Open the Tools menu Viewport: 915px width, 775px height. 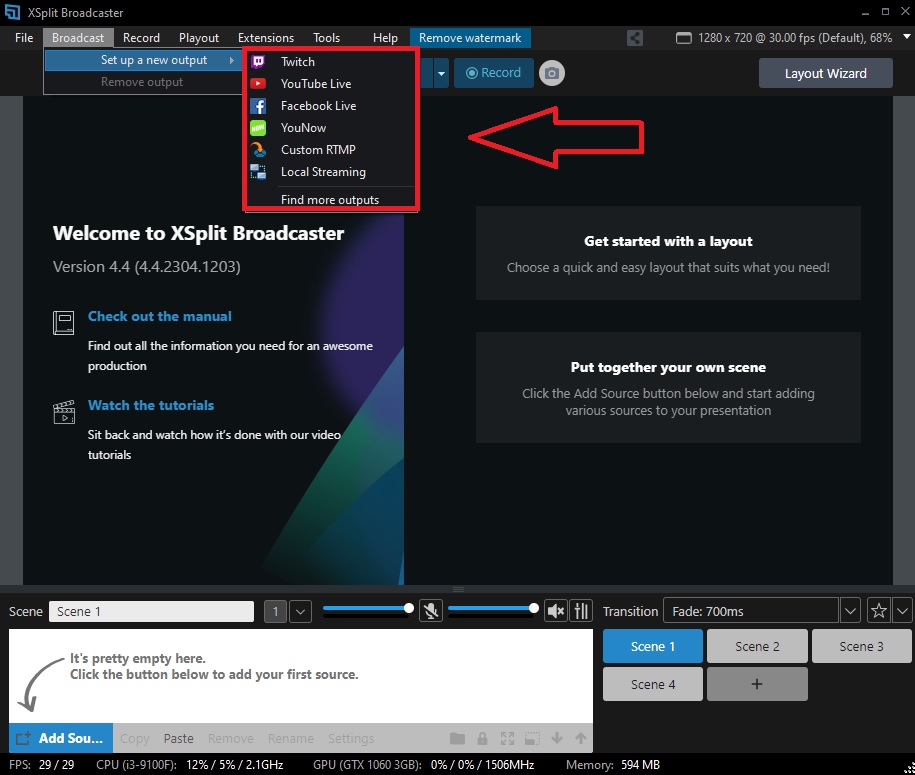(326, 38)
